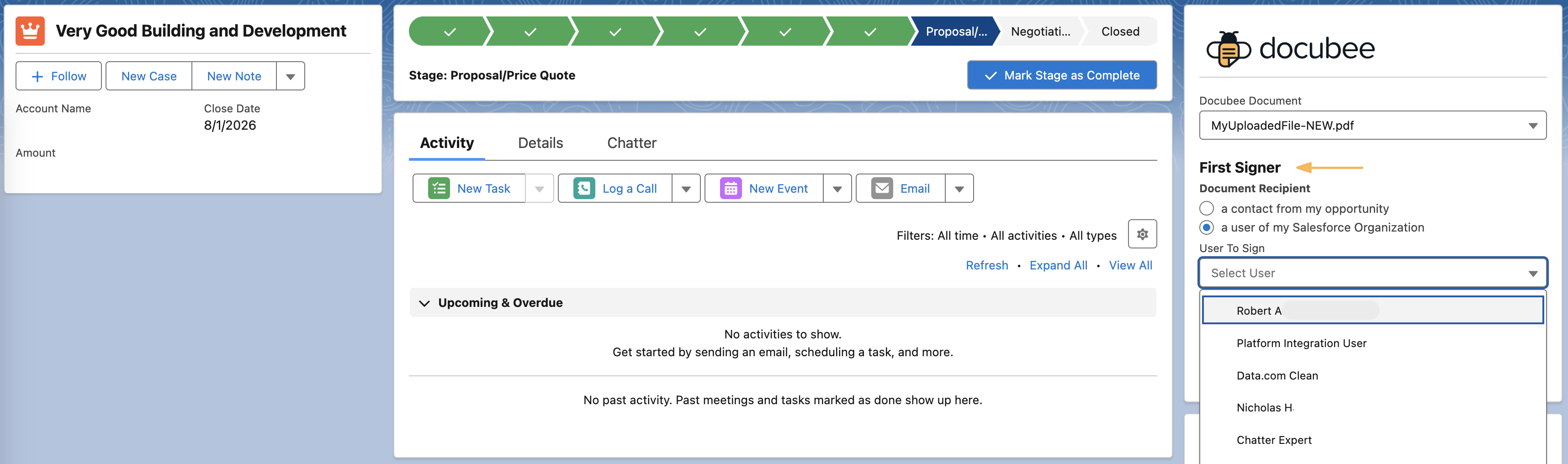Viewport: 1568px width, 464px height.
Task: Switch to the Activity tab
Action: 447,143
